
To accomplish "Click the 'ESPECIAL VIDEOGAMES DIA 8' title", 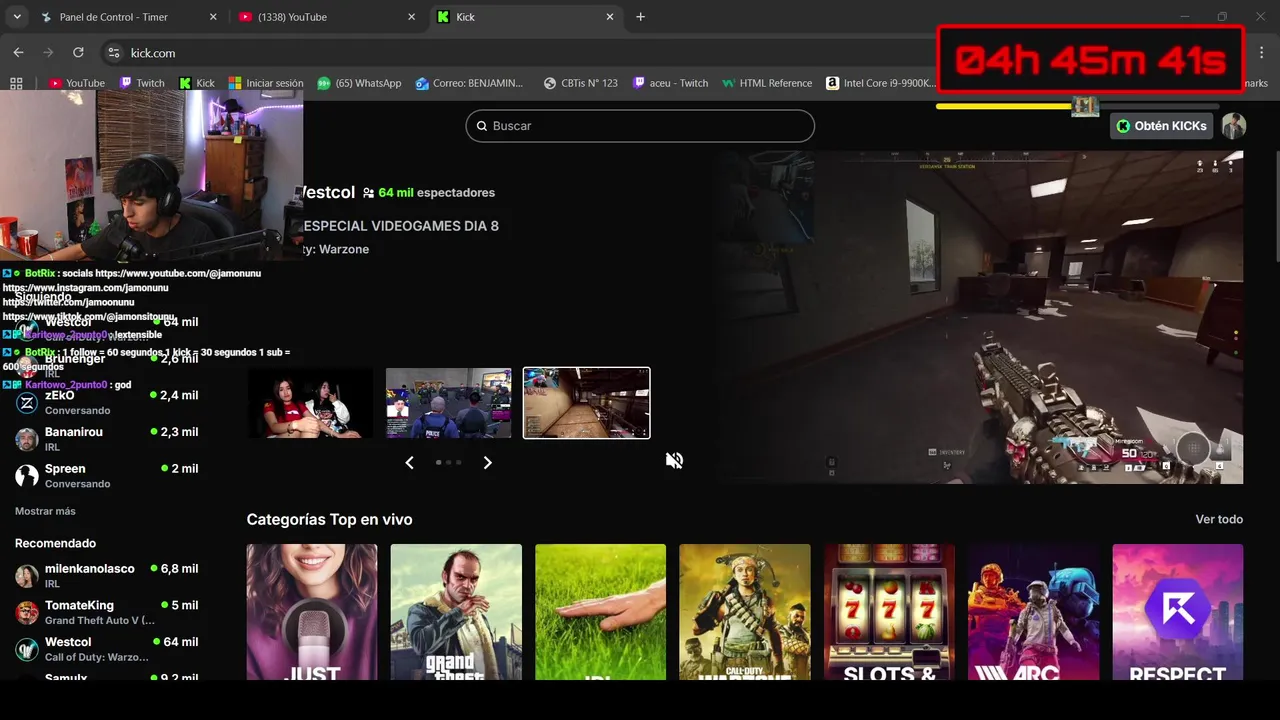I will tap(400, 226).
